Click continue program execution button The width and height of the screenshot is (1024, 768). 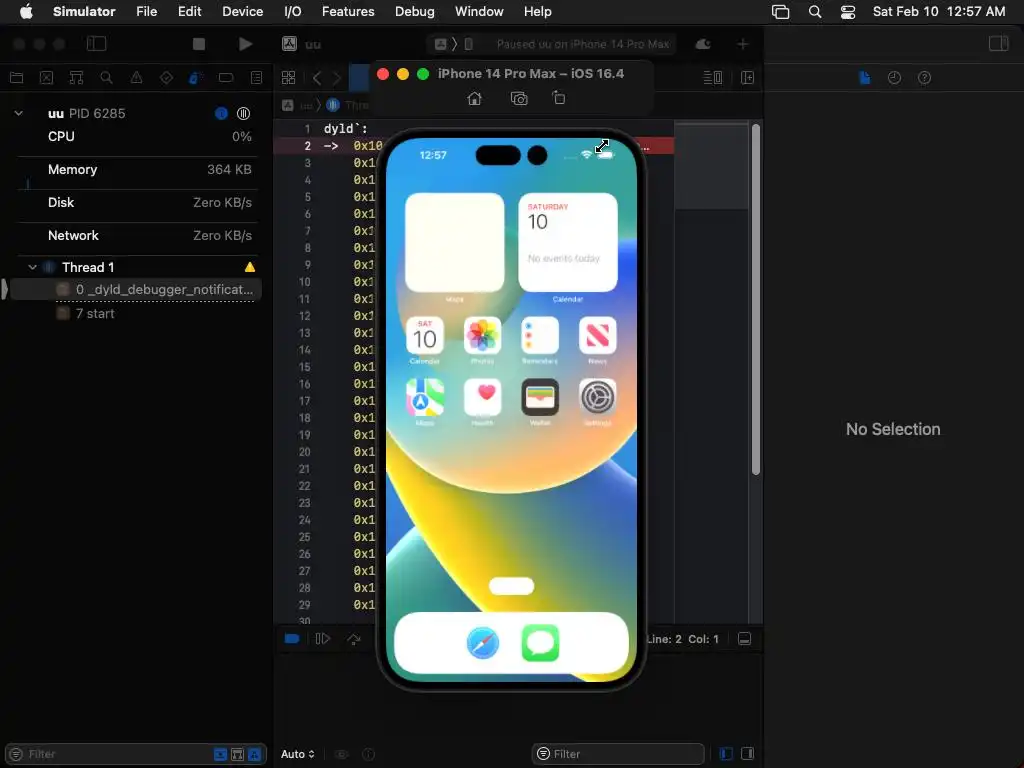[x=323, y=639]
